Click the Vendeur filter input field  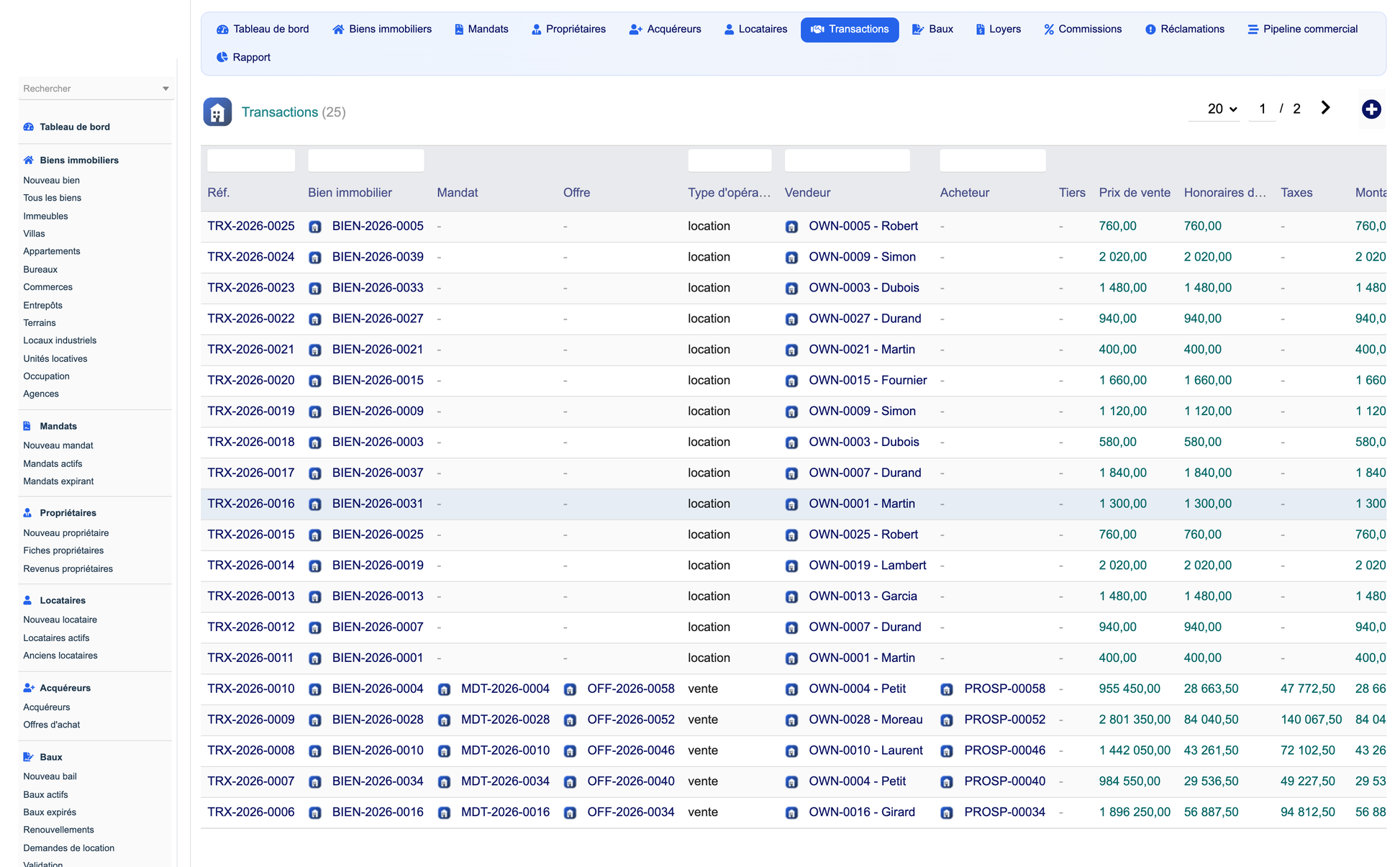[x=847, y=160]
